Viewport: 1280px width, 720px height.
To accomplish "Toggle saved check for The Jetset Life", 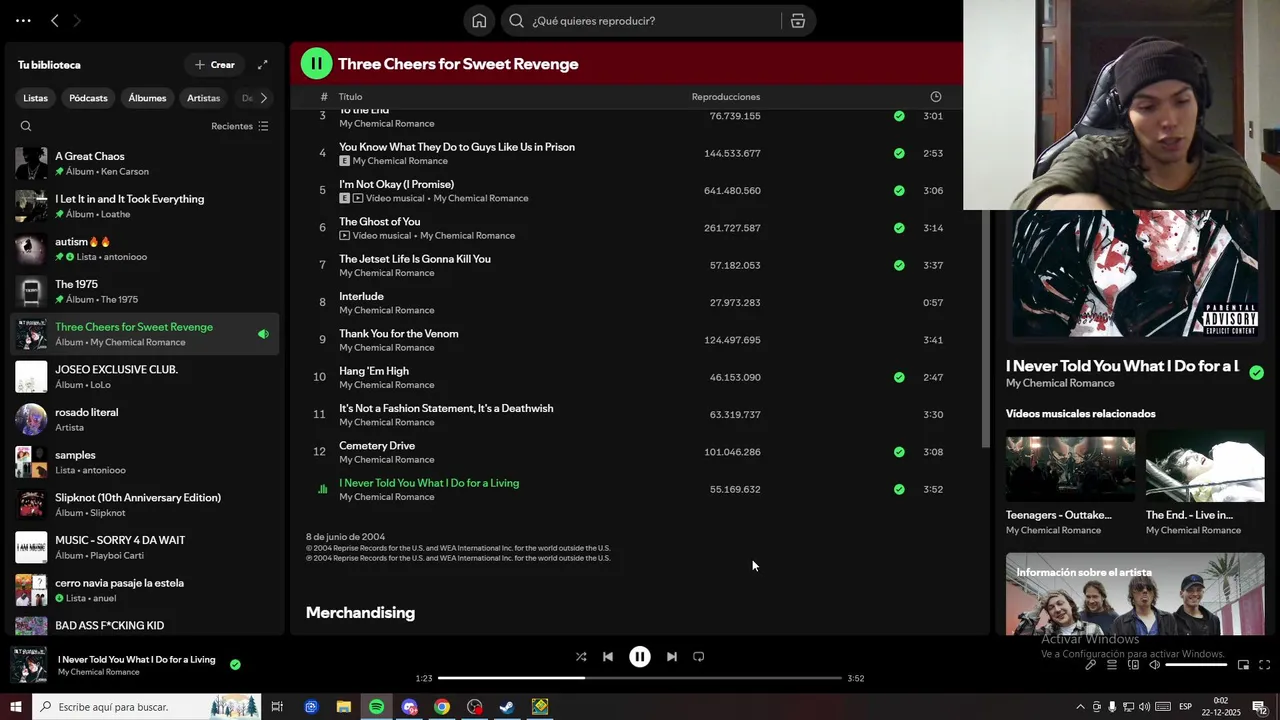I will click(x=899, y=265).
